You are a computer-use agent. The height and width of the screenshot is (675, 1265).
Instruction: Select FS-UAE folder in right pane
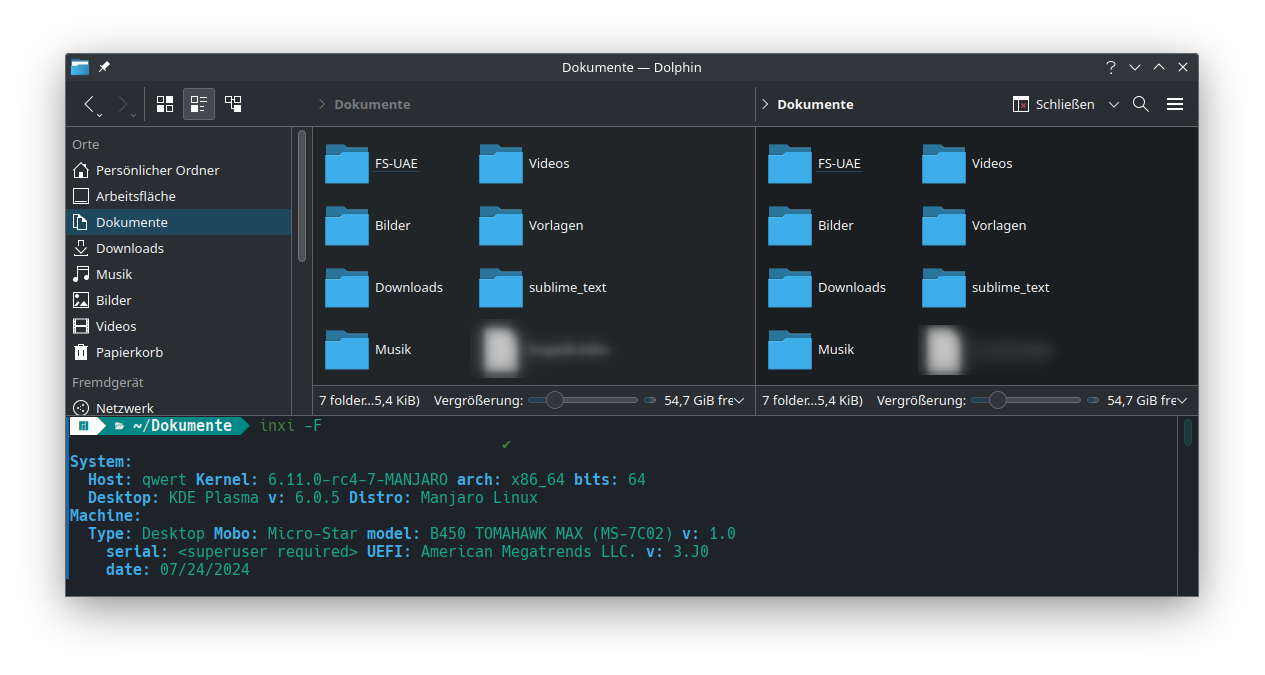[x=815, y=164]
